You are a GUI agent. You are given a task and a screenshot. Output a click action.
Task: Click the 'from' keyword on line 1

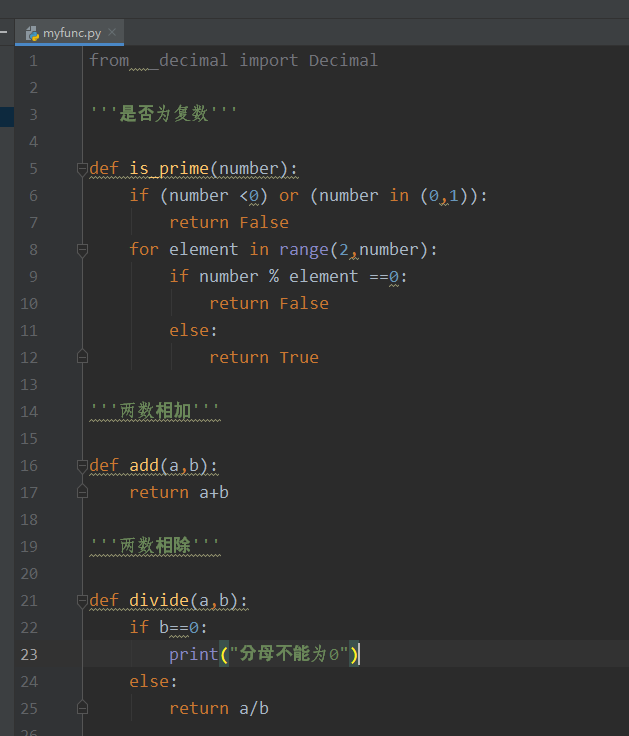pos(109,61)
